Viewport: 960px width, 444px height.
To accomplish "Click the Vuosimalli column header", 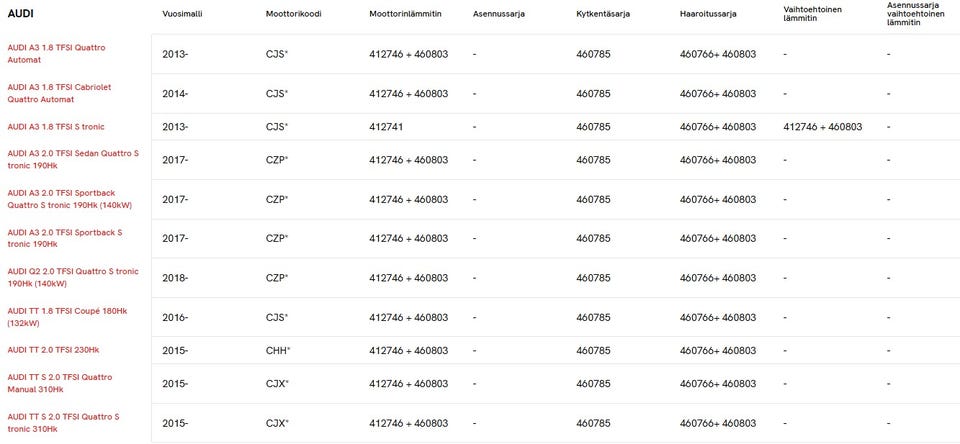I will [x=181, y=14].
